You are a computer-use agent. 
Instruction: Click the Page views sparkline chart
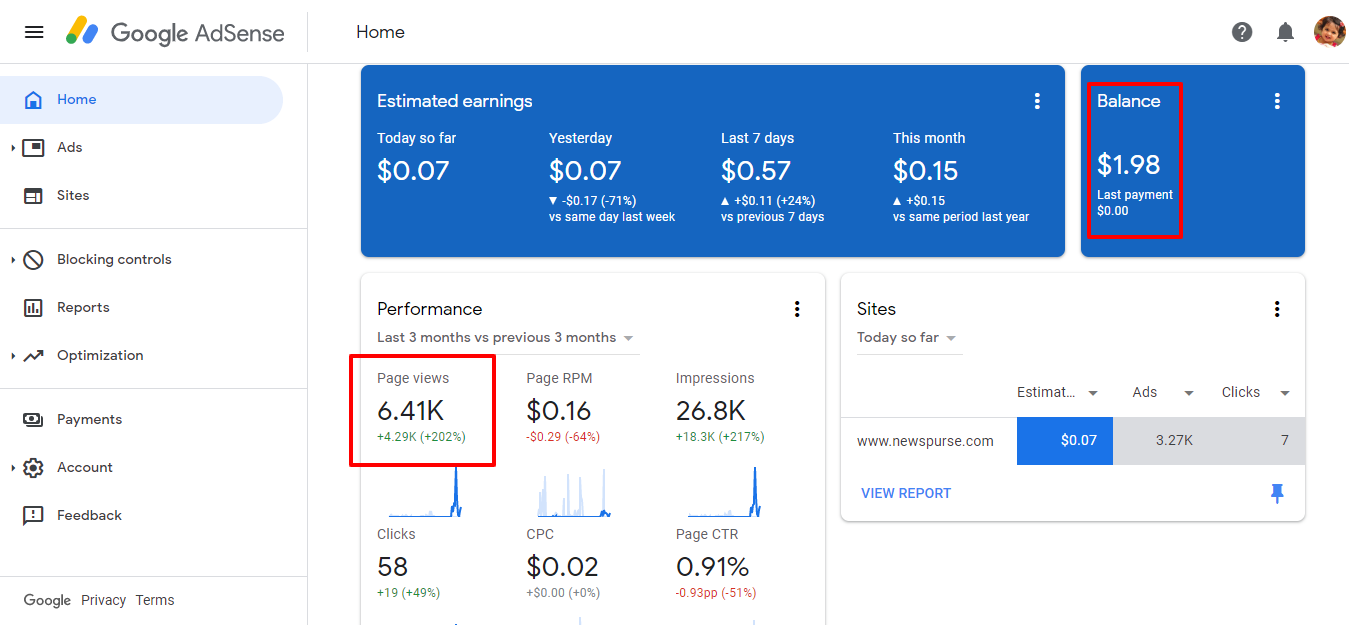425,492
